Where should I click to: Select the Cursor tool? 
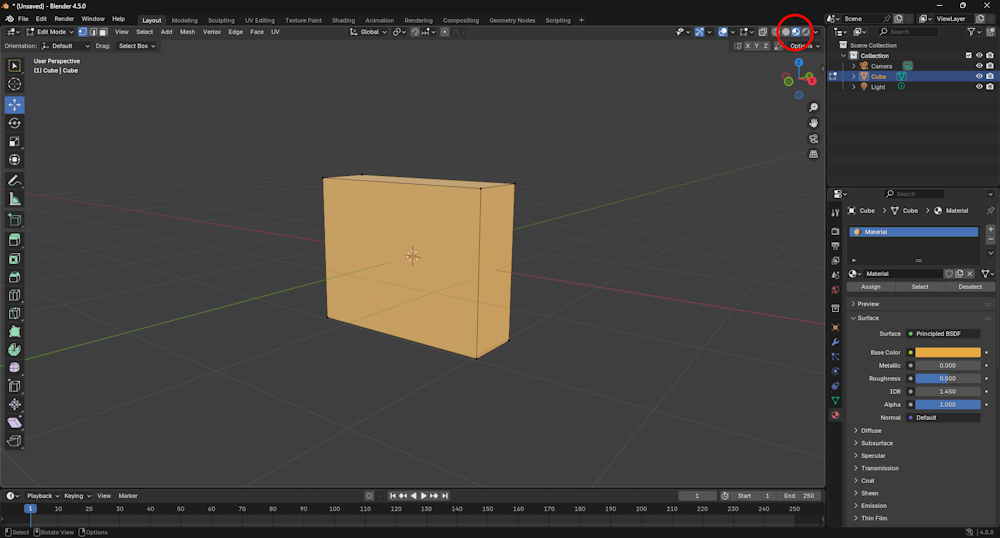(x=14, y=84)
